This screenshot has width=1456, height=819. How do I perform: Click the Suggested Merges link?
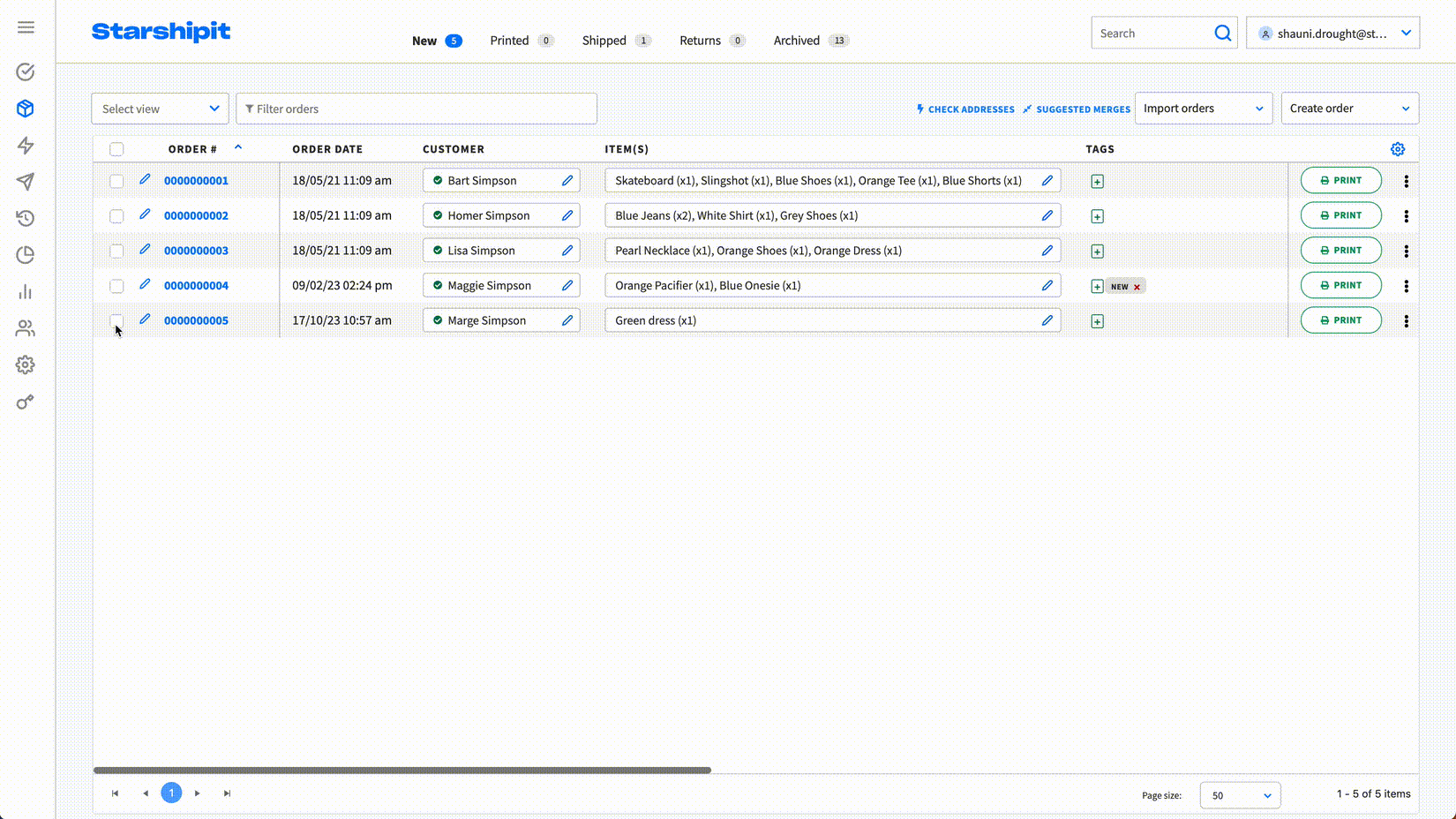pyautogui.click(x=1077, y=109)
